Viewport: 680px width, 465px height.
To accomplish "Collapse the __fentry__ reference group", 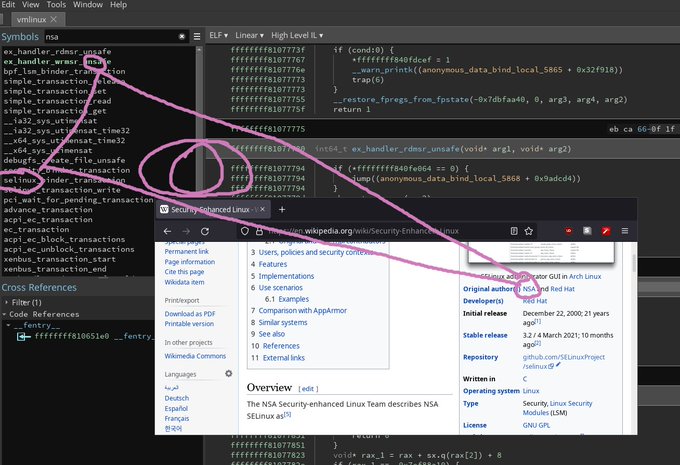I will [9, 325].
